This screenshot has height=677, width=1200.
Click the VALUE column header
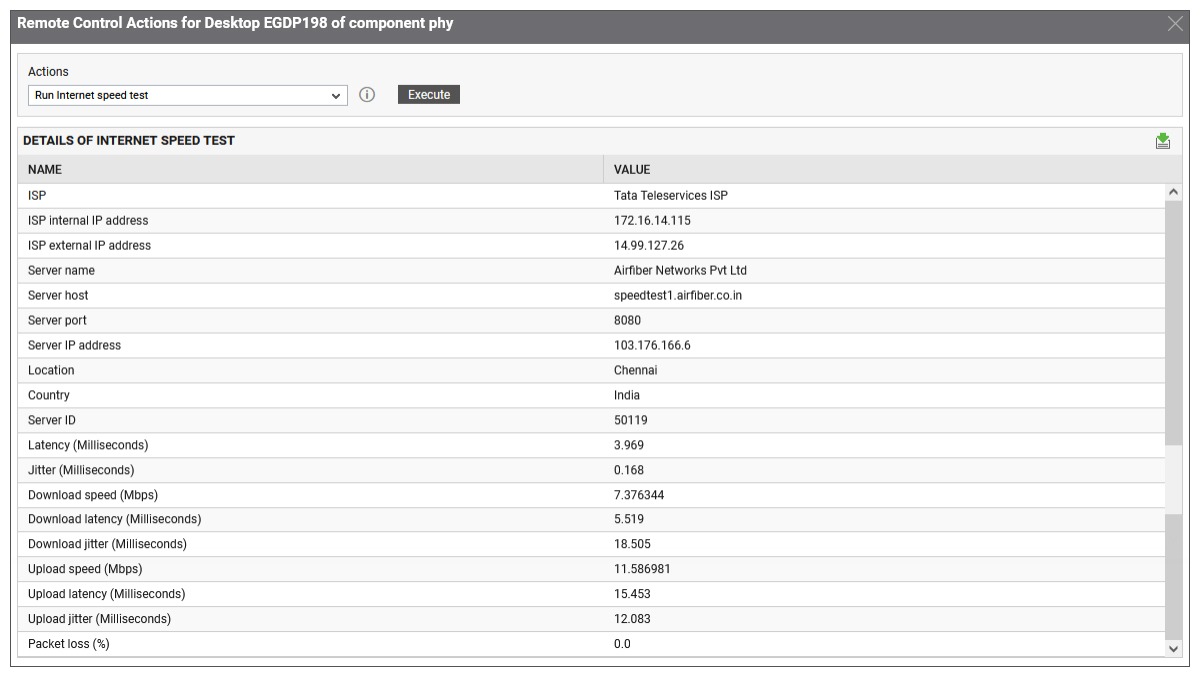(x=632, y=170)
